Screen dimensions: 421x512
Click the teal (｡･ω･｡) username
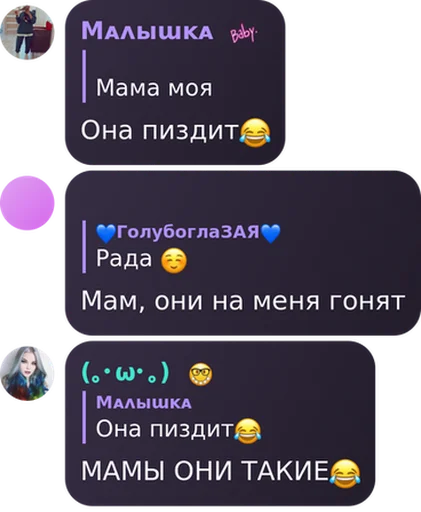point(126,373)
